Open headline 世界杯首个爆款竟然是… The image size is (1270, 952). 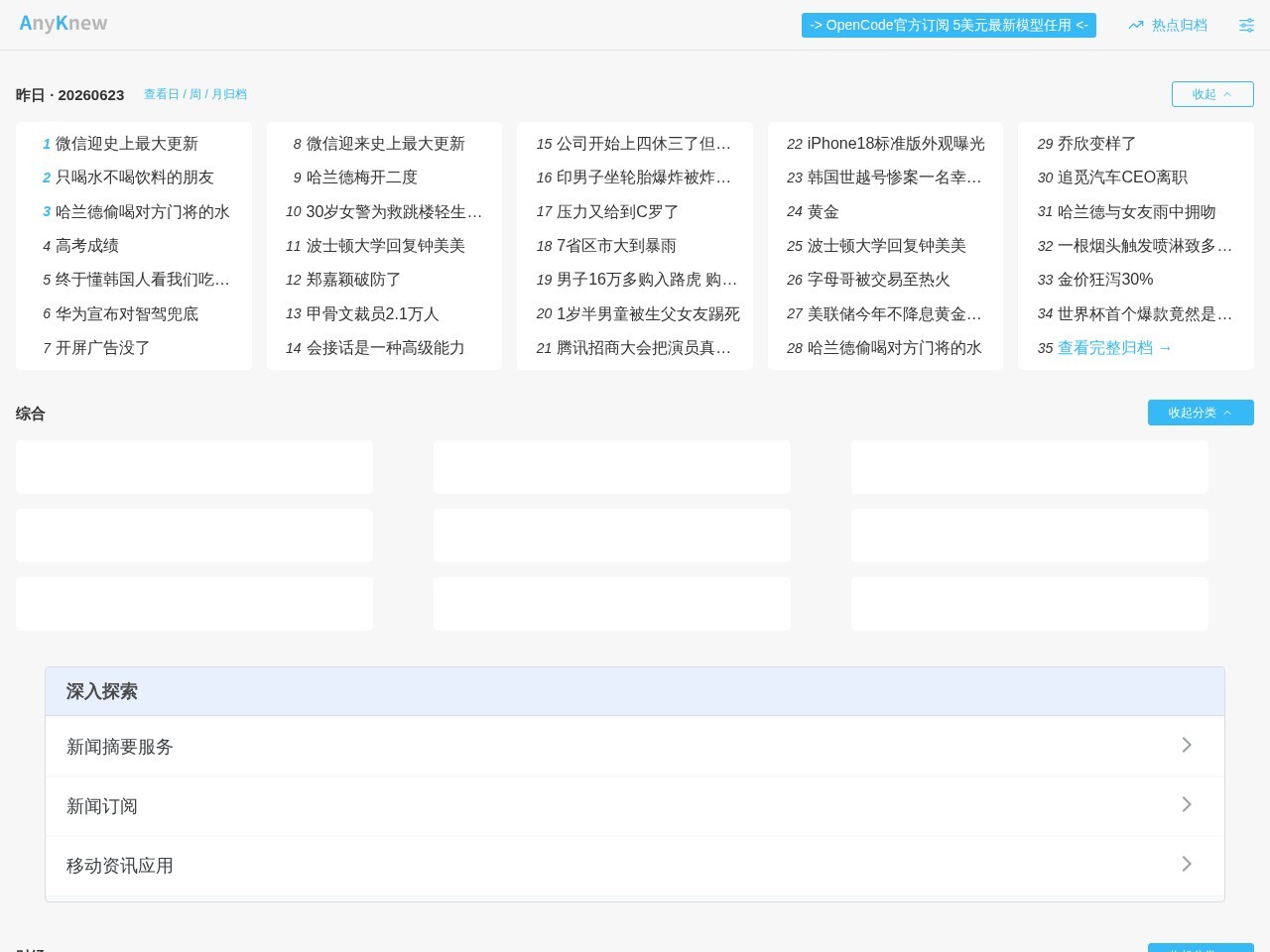tap(1145, 314)
